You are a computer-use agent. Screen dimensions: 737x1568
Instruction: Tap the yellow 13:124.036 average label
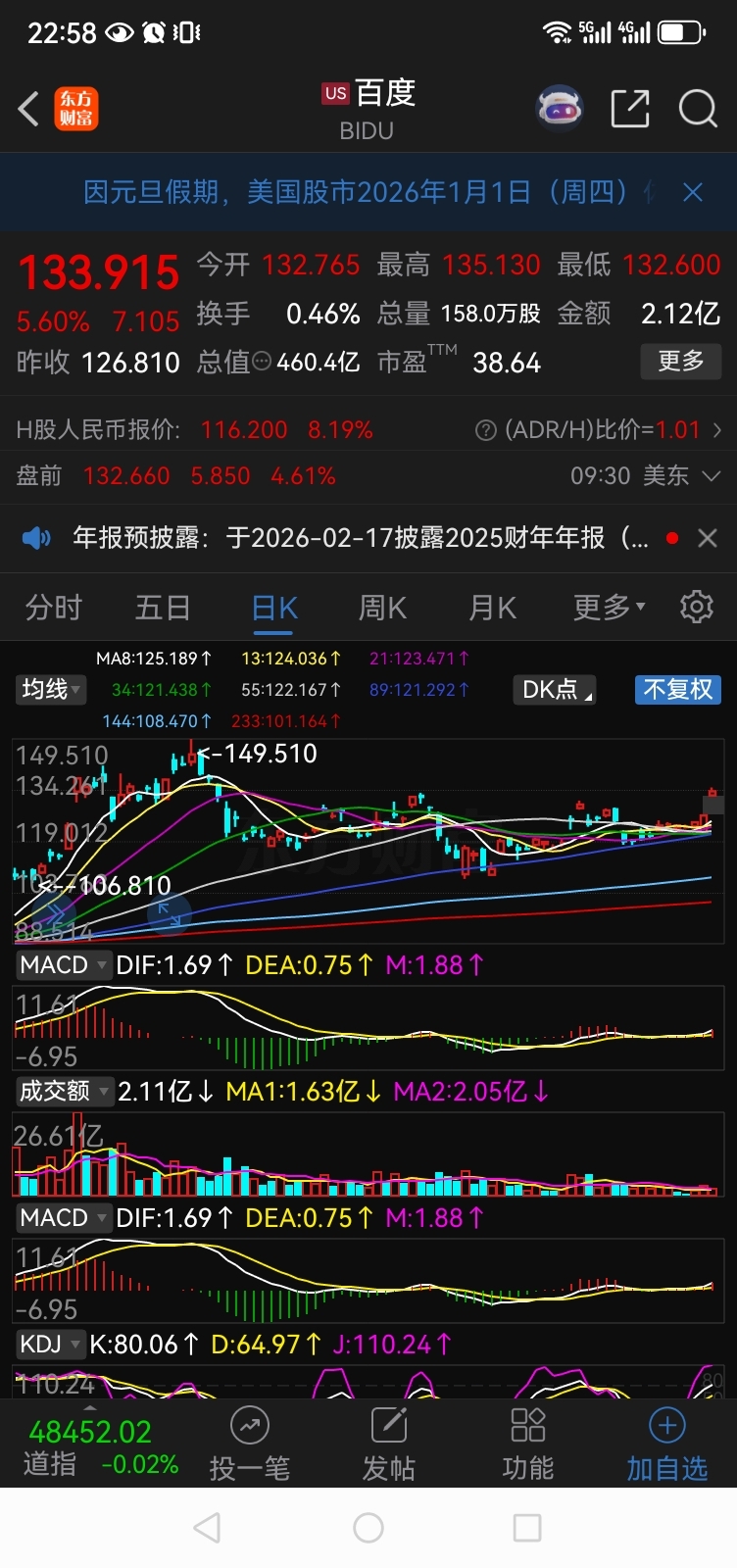(x=291, y=659)
